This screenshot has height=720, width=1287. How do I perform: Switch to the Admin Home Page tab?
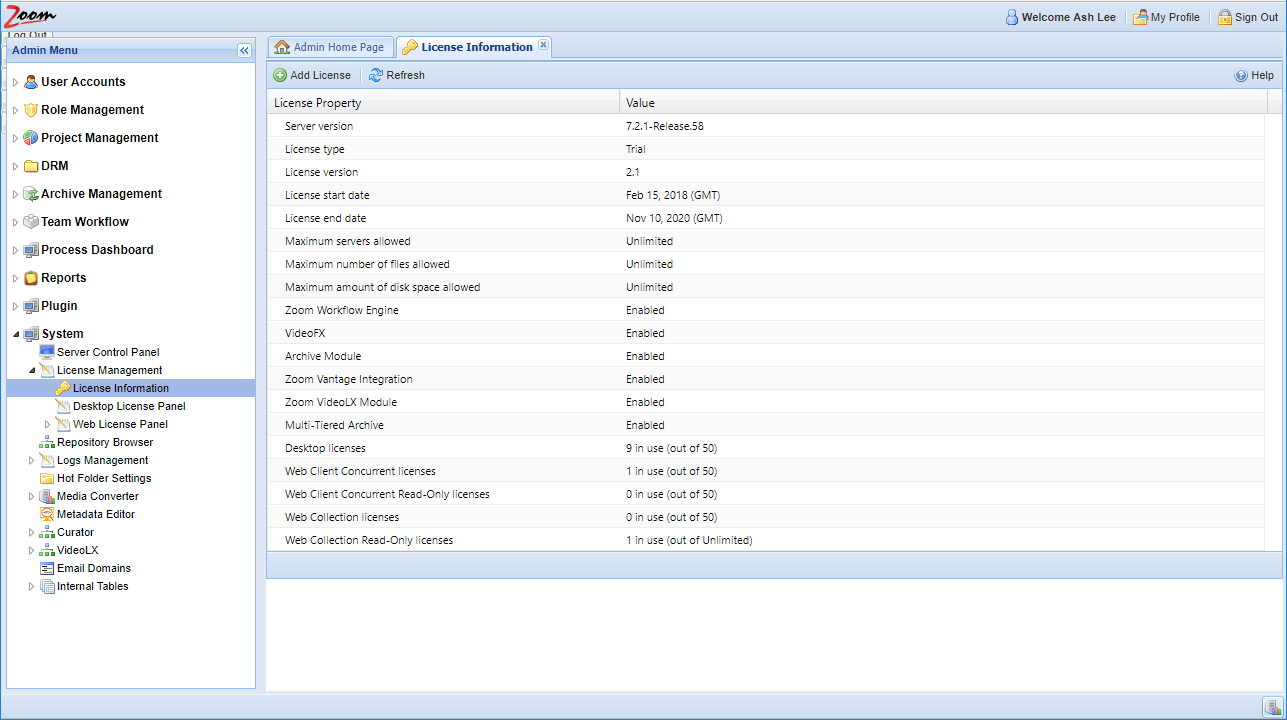330,47
